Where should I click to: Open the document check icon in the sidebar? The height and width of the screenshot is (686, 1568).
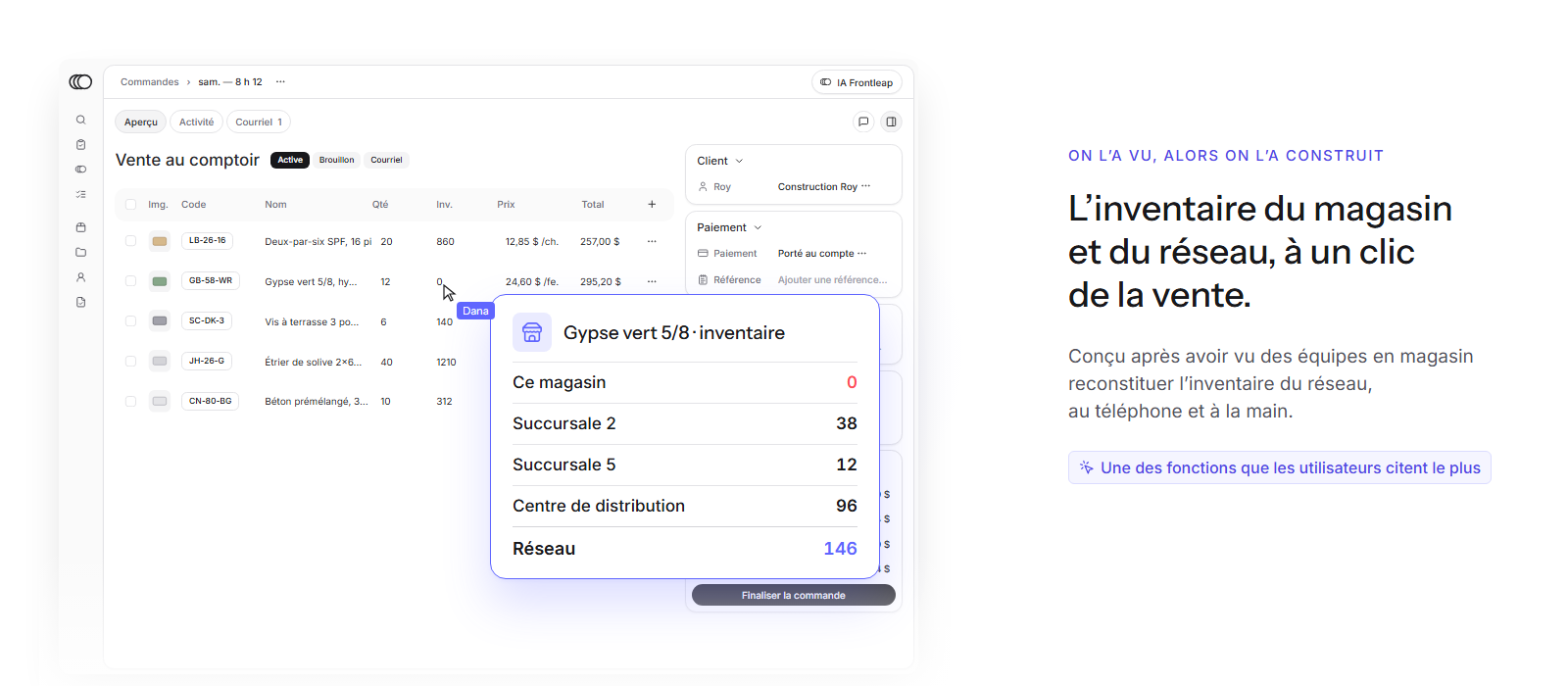(81, 302)
